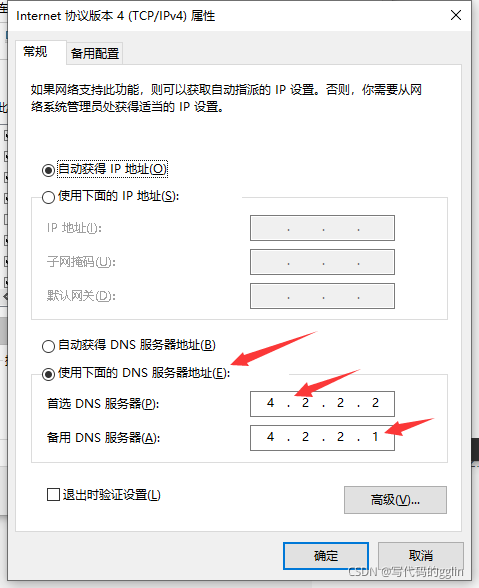Select 使用下面的 IP 地址 radio option
479x588 pixels.
48,197
